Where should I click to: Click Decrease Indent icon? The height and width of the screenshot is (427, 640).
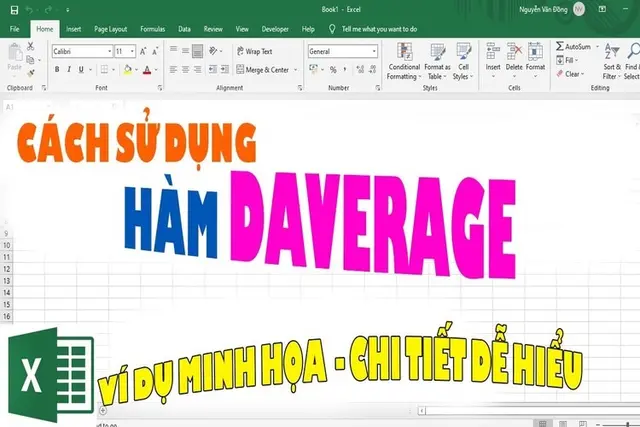[213, 69]
